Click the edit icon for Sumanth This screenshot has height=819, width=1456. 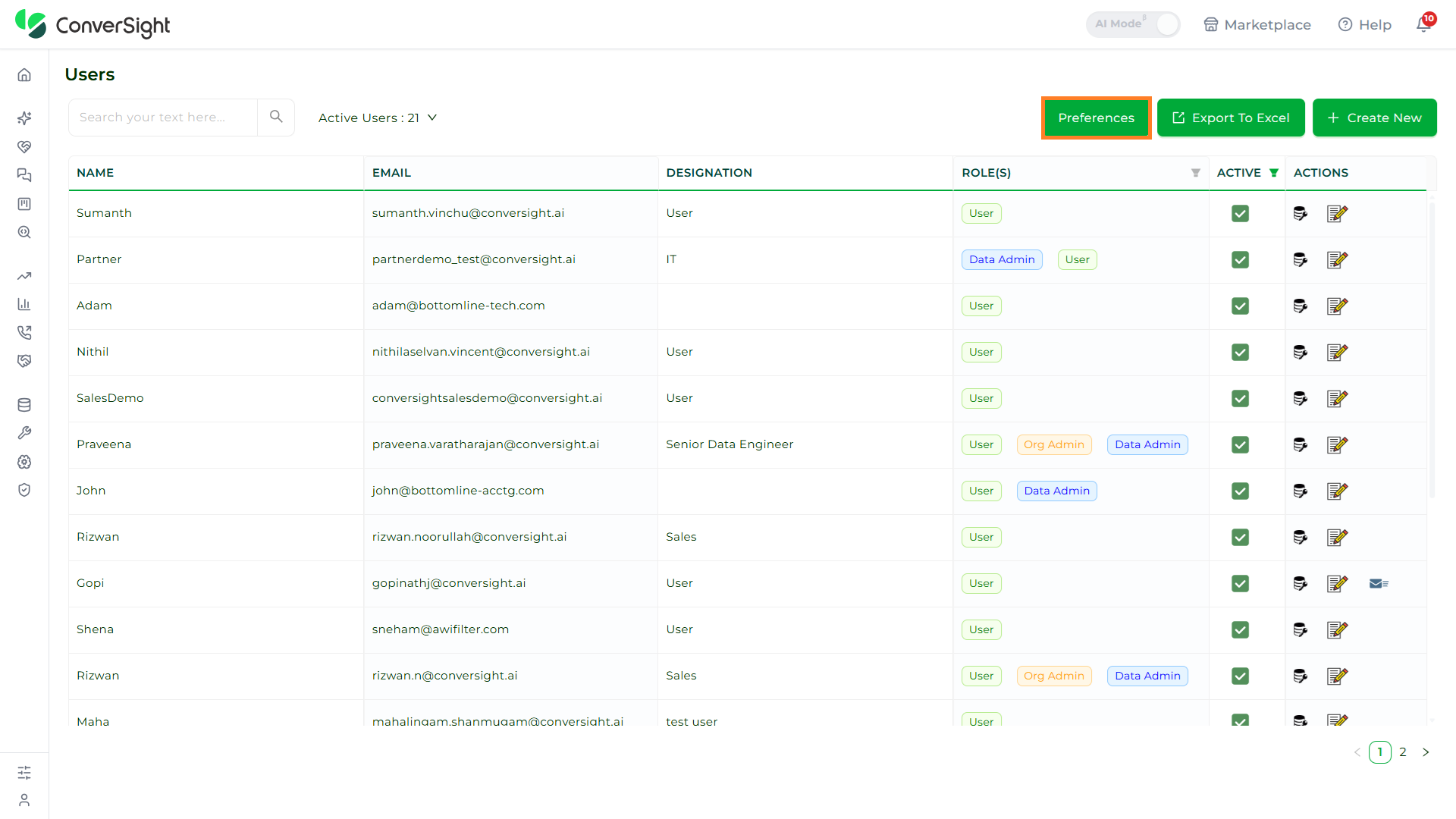click(1337, 213)
